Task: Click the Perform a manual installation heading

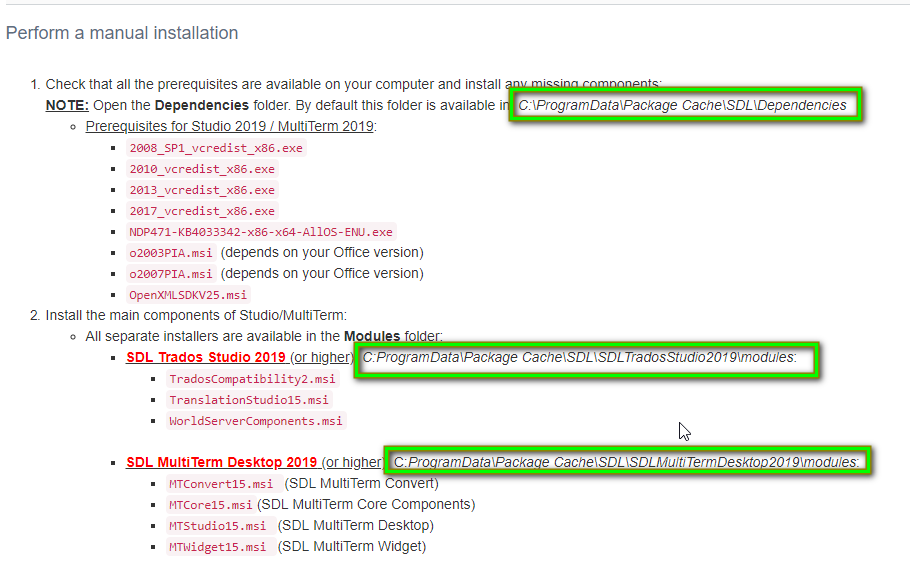Action: [x=122, y=33]
